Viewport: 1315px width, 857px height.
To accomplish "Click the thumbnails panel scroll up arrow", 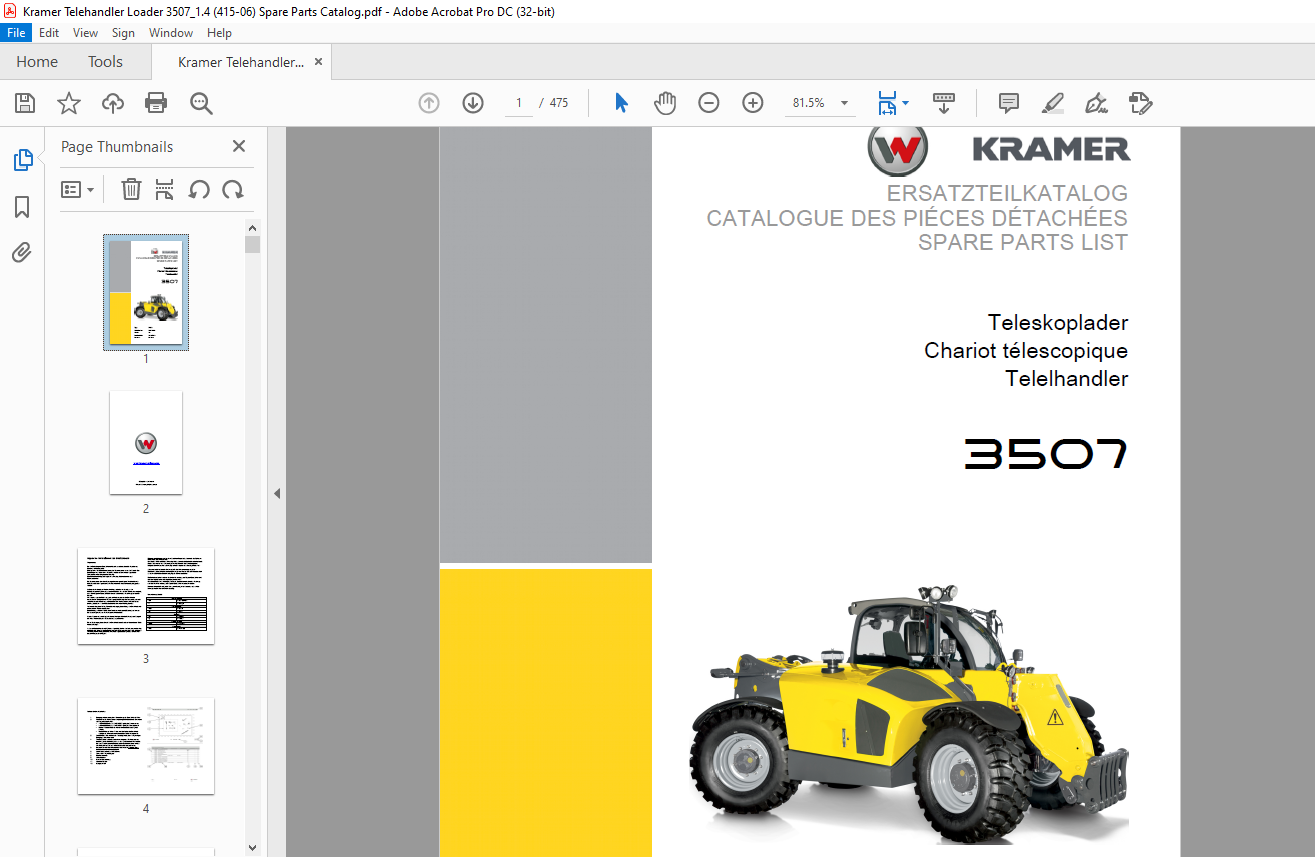I will tap(252, 228).
